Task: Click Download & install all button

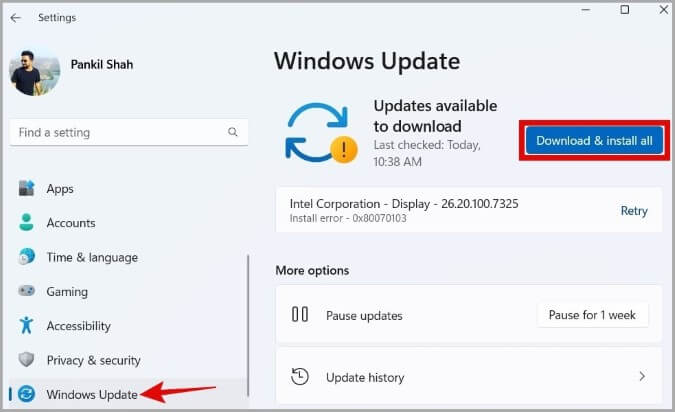Action: tap(594, 140)
